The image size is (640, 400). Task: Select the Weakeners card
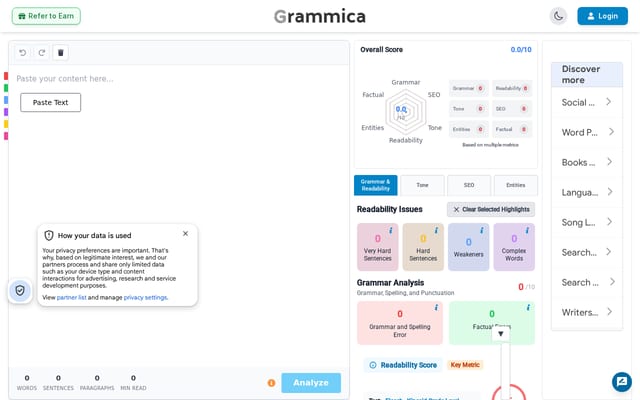(469, 247)
